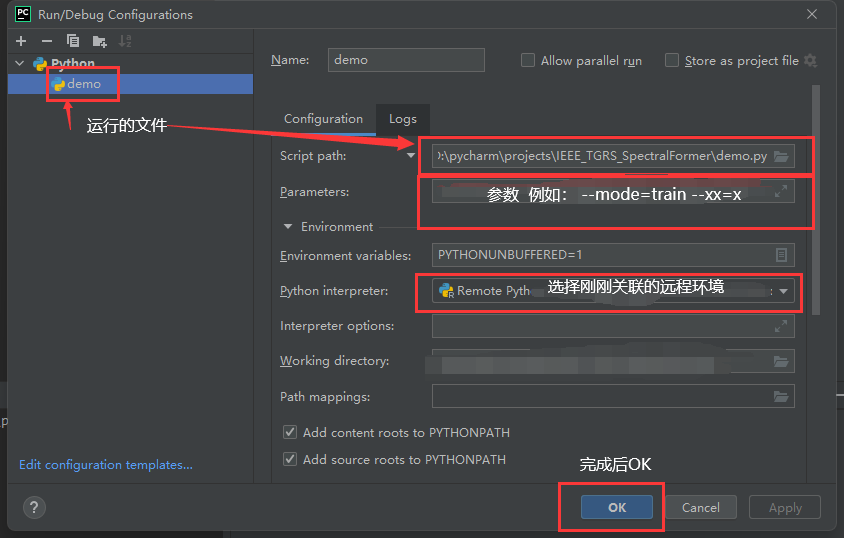Browse for the script path folder

(781, 156)
